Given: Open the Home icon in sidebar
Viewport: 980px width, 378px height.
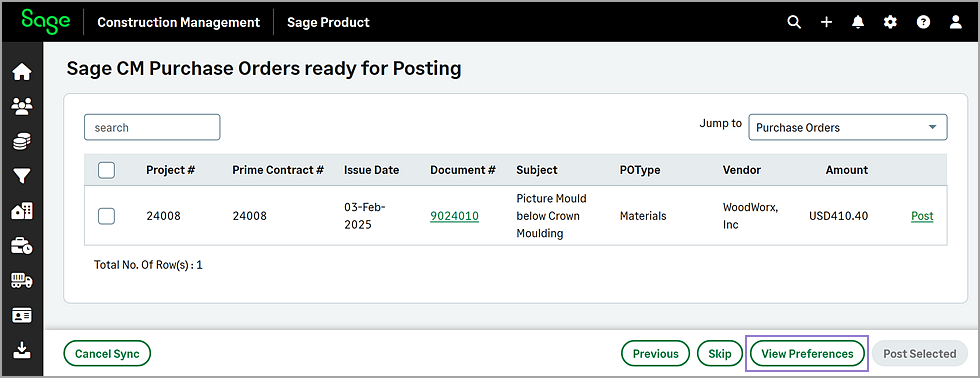Looking at the screenshot, I should (22, 72).
